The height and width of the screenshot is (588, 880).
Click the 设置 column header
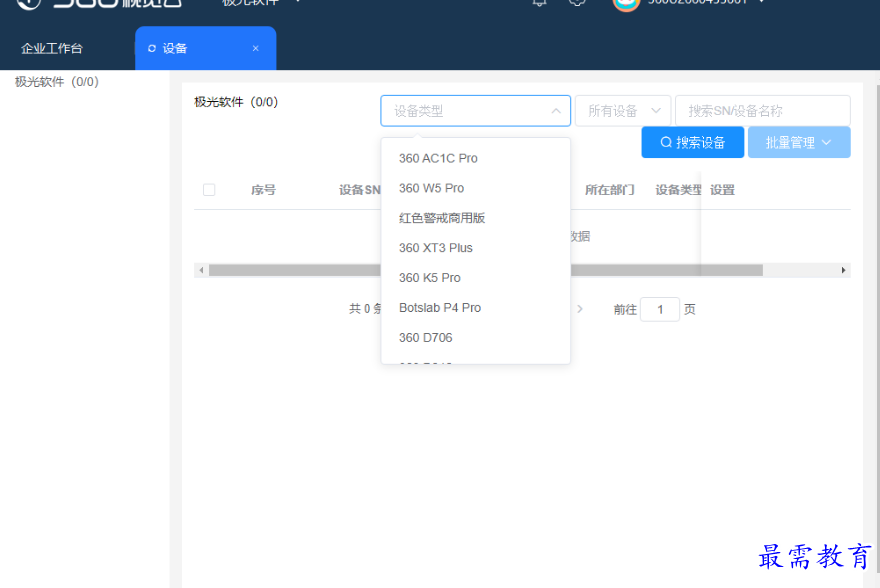[x=722, y=190]
